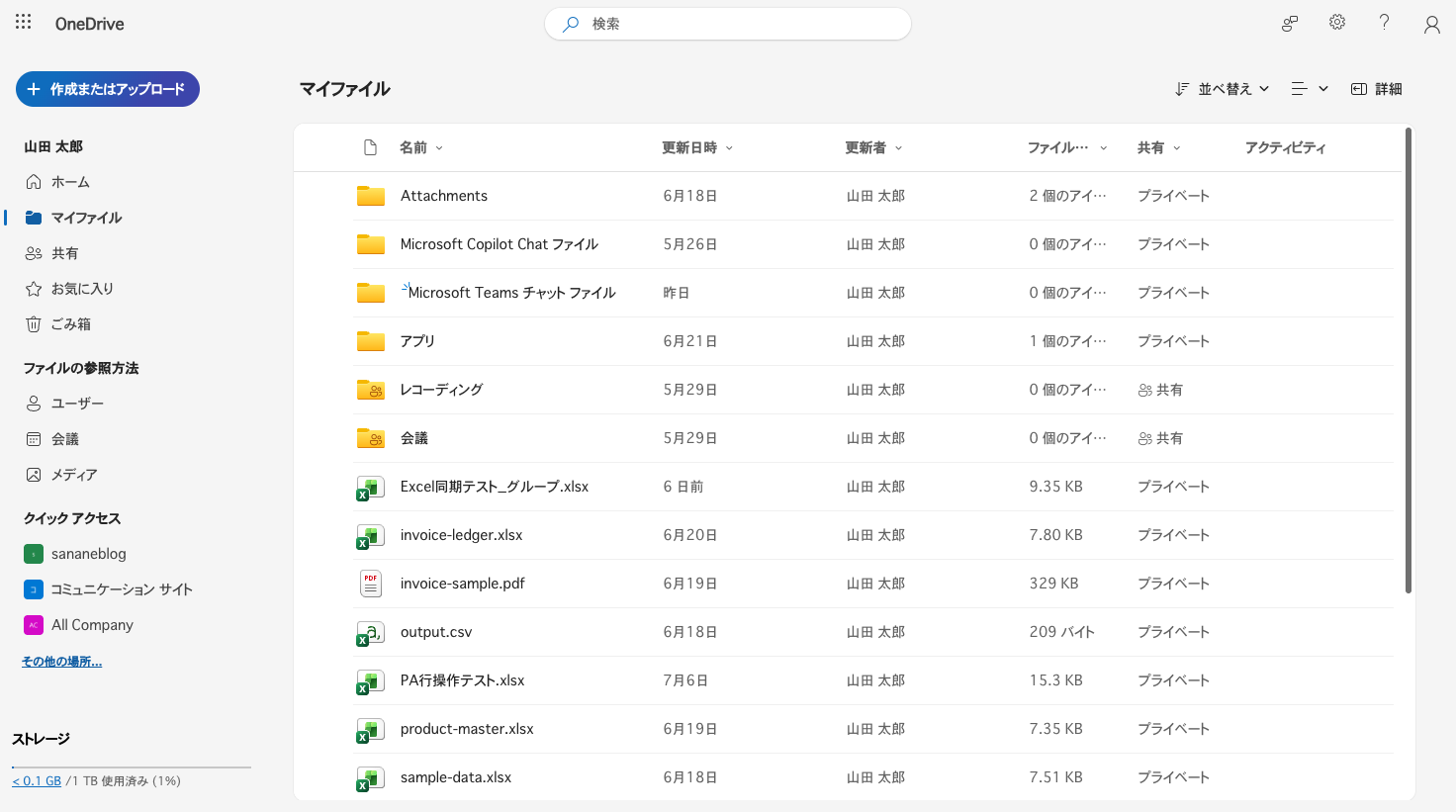This screenshot has width=1456, height=812.
Task: Open the account profile icon
Action: click(x=1431, y=25)
